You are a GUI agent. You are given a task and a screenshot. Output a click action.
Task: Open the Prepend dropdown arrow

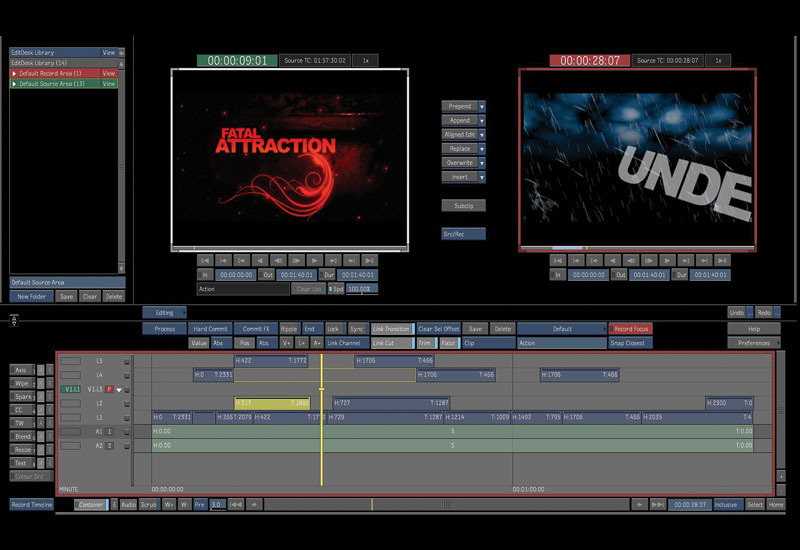[482, 106]
